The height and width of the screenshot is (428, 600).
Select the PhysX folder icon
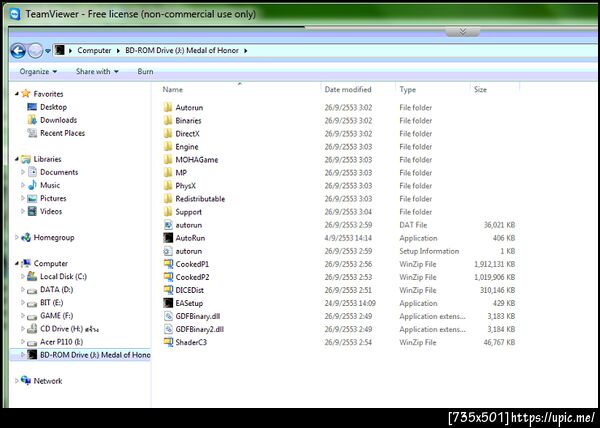pyautogui.click(x=168, y=186)
